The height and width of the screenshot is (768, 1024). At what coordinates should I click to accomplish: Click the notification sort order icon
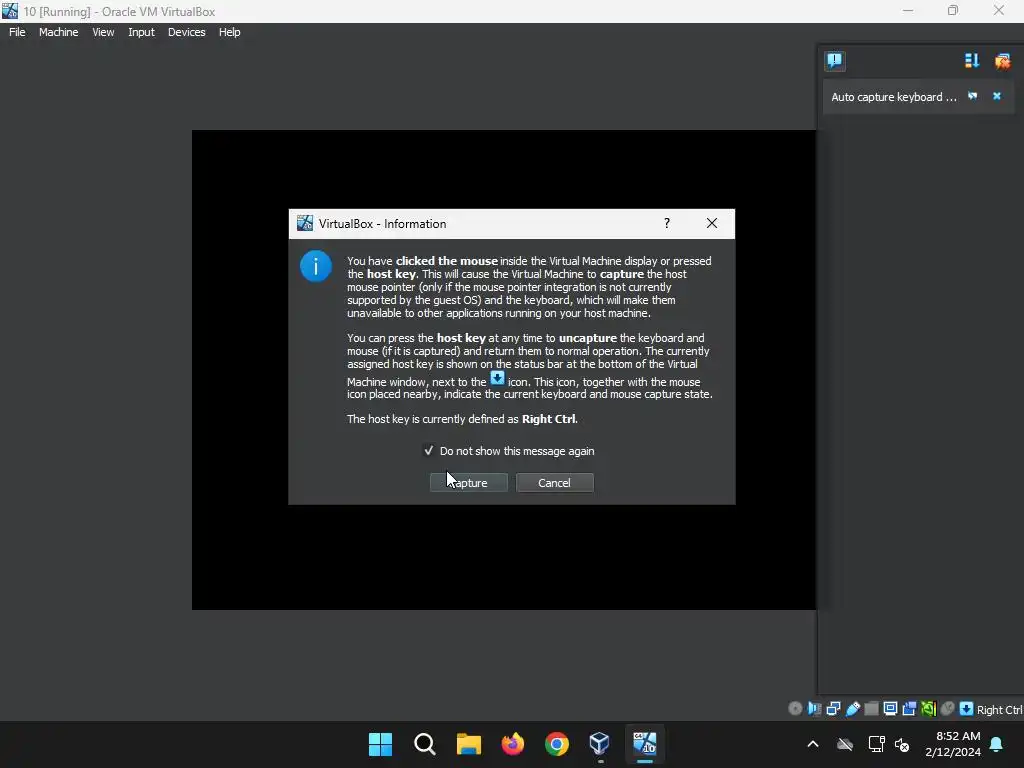click(972, 61)
